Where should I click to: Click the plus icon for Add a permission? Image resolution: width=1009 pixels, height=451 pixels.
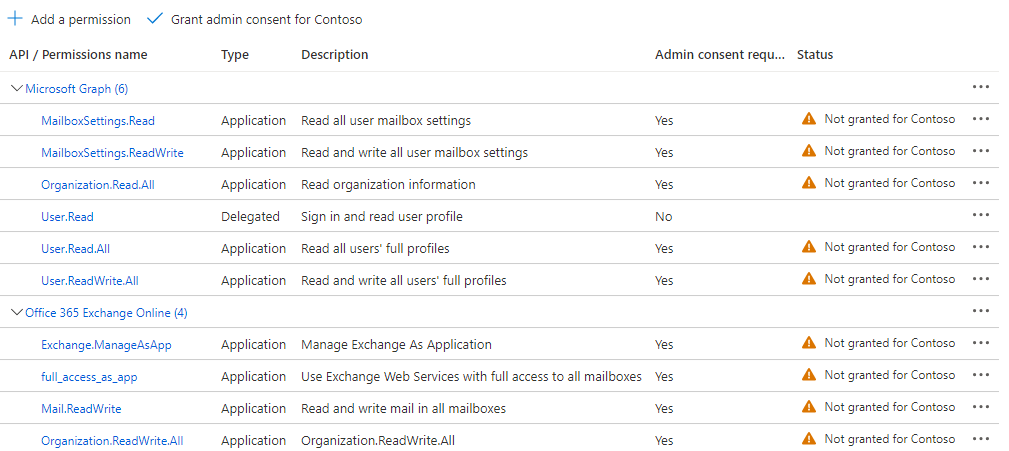click(x=16, y=19)
